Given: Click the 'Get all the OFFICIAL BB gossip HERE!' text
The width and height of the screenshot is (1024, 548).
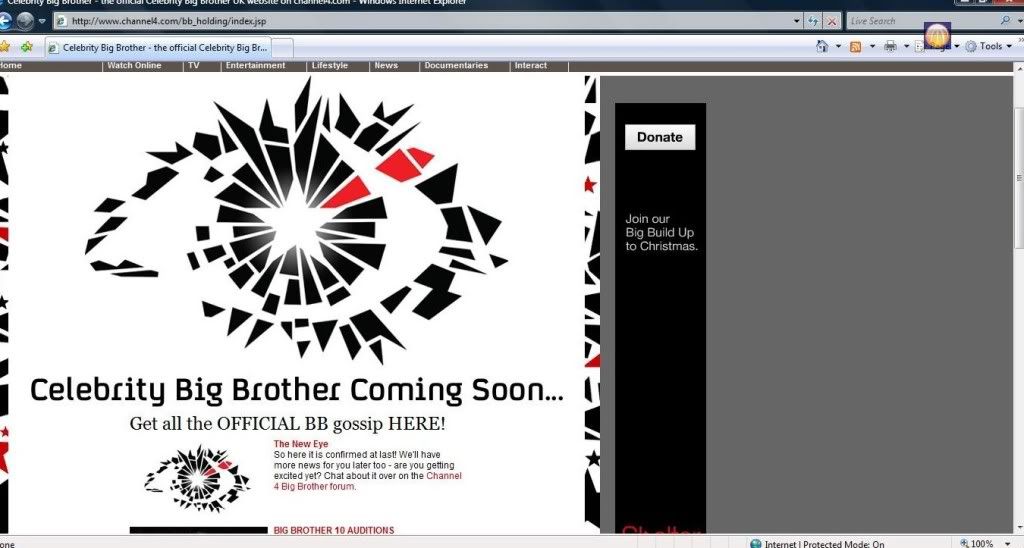Looking at the screenshot, I should [287, 423].
